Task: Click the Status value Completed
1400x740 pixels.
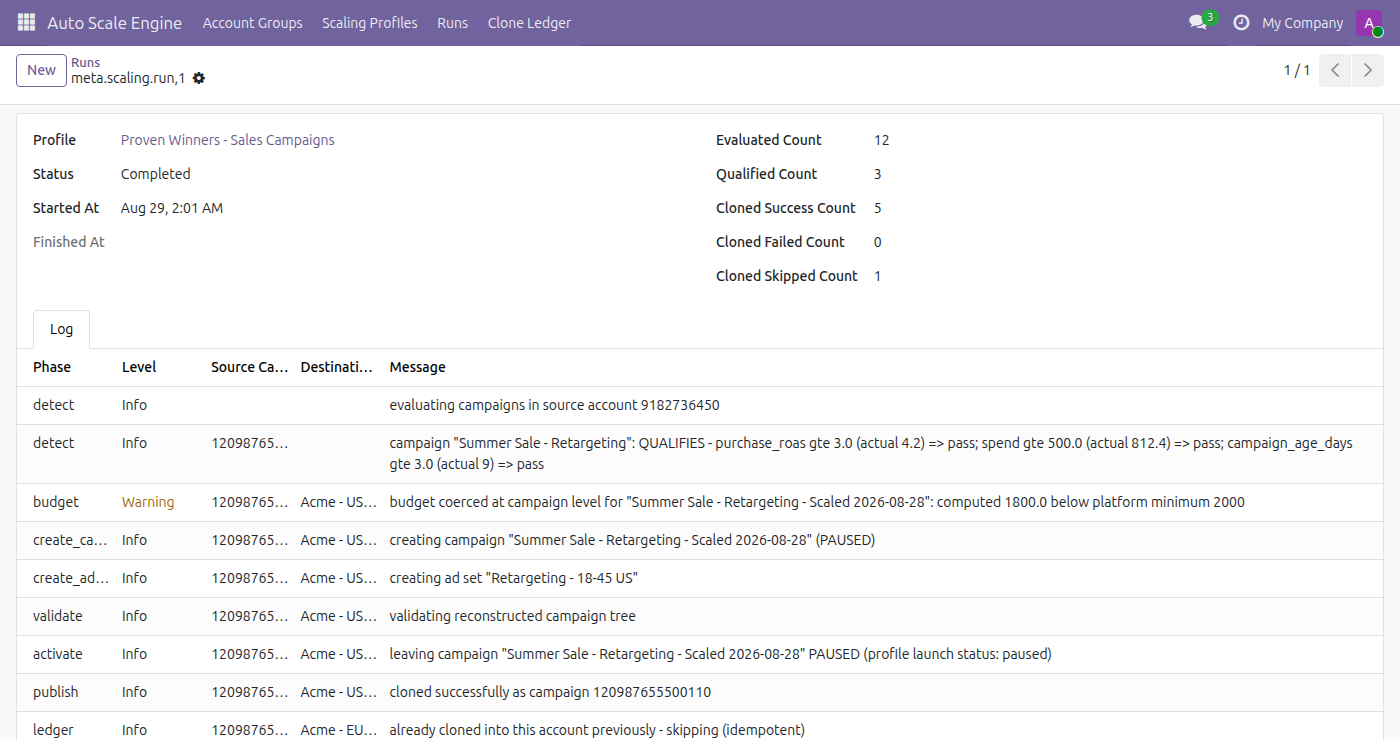Action: click(156, 174)
